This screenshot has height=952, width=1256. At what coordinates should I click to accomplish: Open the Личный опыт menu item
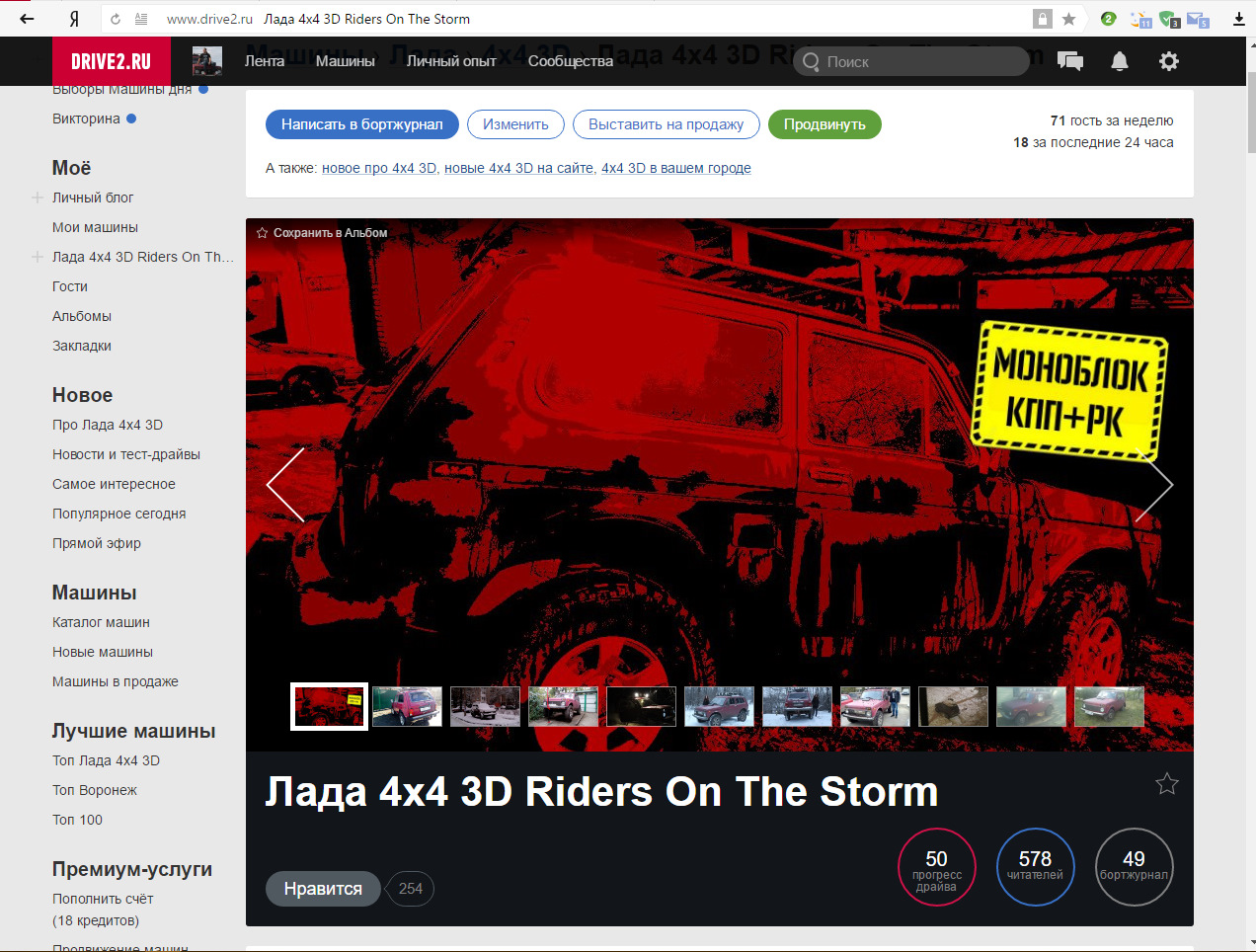(x=452, y=61)
